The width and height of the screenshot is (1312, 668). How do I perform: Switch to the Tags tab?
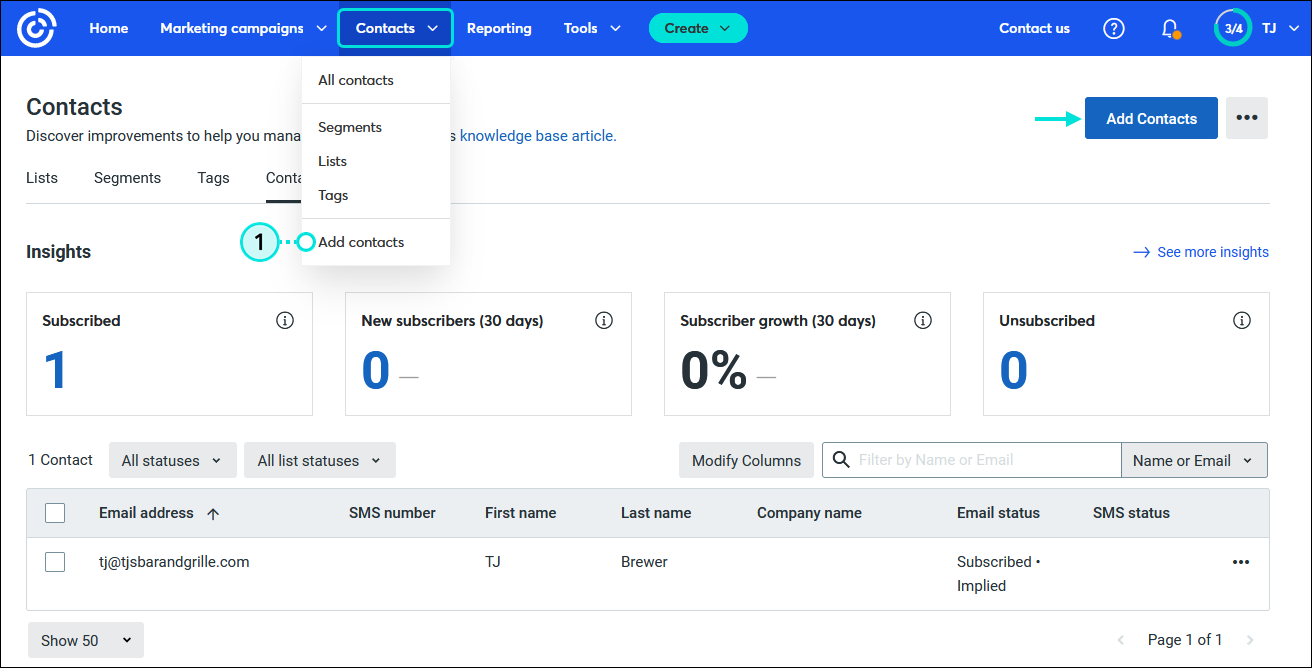pos(213,178)
